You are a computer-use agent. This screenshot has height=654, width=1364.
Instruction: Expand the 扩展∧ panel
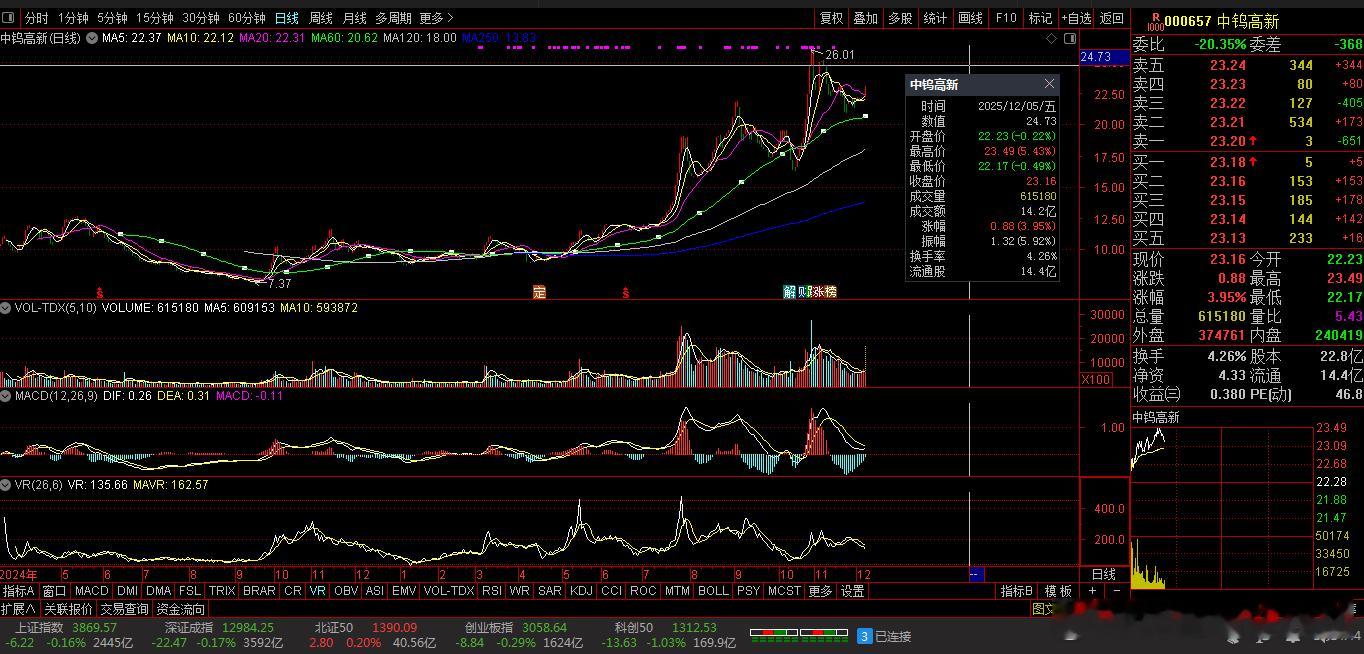click(19, 609)
